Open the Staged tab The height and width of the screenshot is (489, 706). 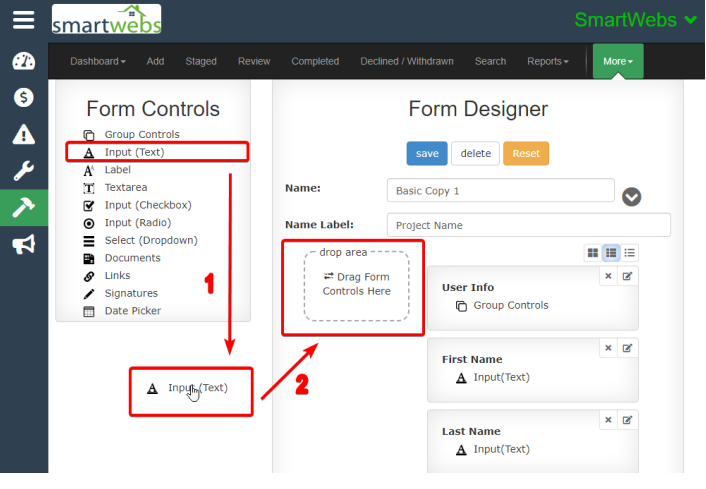[x=201, y=61]
